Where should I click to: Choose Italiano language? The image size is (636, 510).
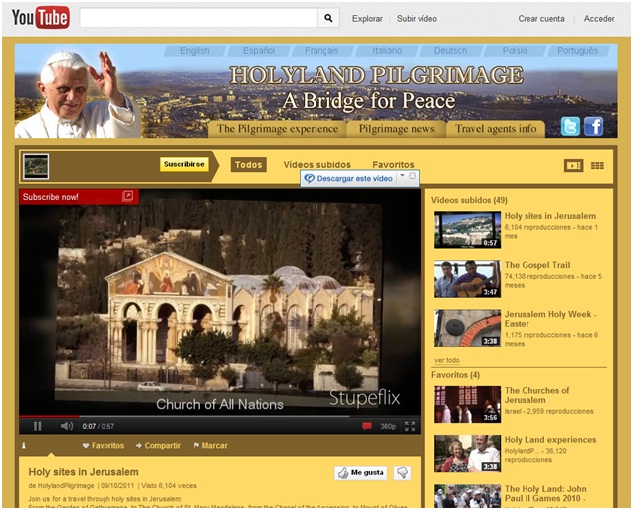click(x=387, y=51)
